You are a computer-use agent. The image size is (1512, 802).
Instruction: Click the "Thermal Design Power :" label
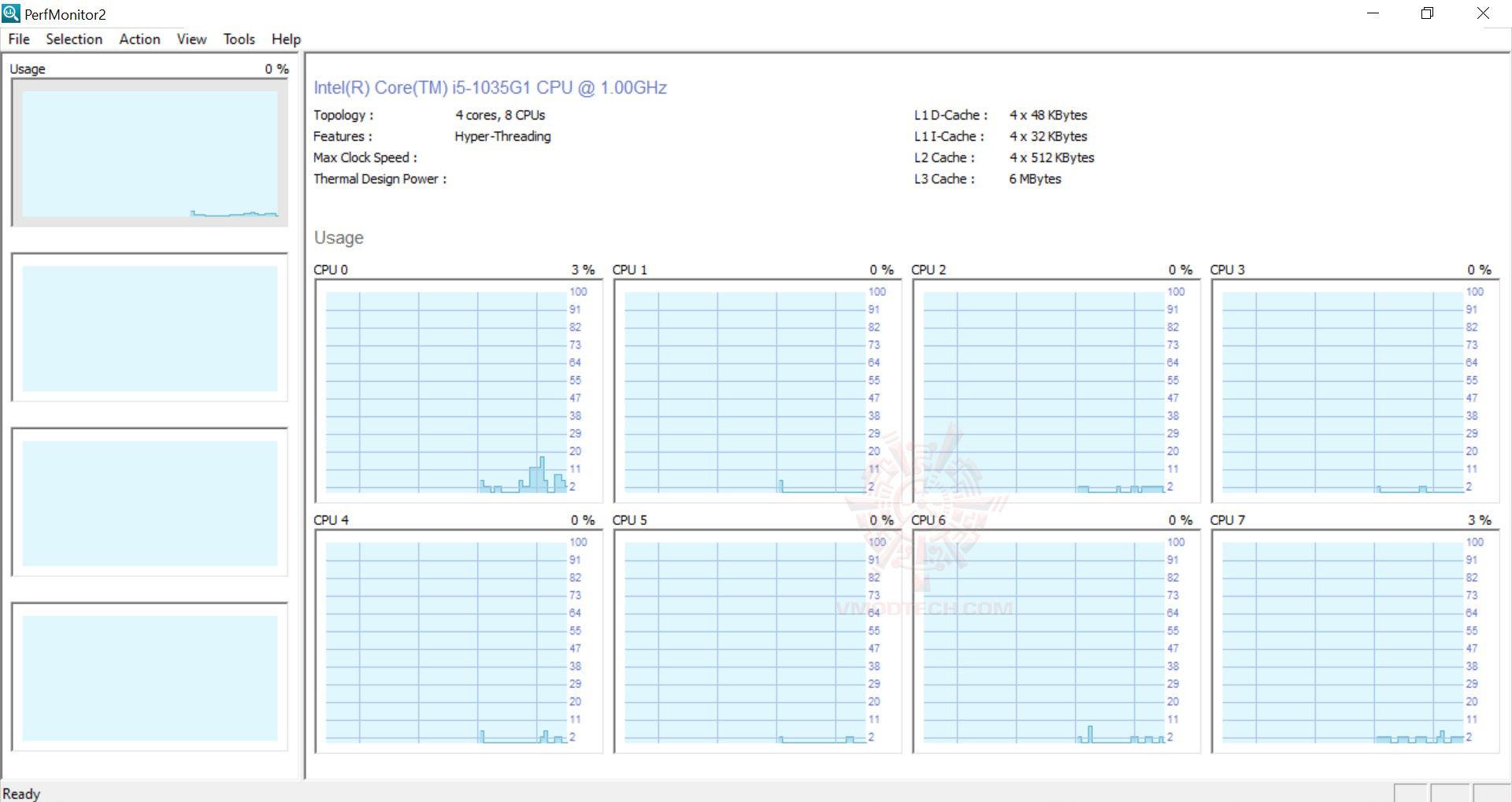pyautogui.click(x=380, y=179)
